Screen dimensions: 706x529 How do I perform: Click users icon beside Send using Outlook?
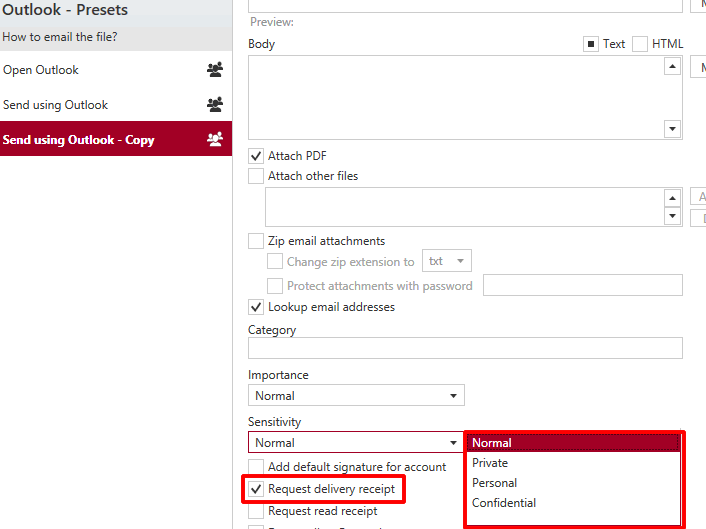point(215,104)
